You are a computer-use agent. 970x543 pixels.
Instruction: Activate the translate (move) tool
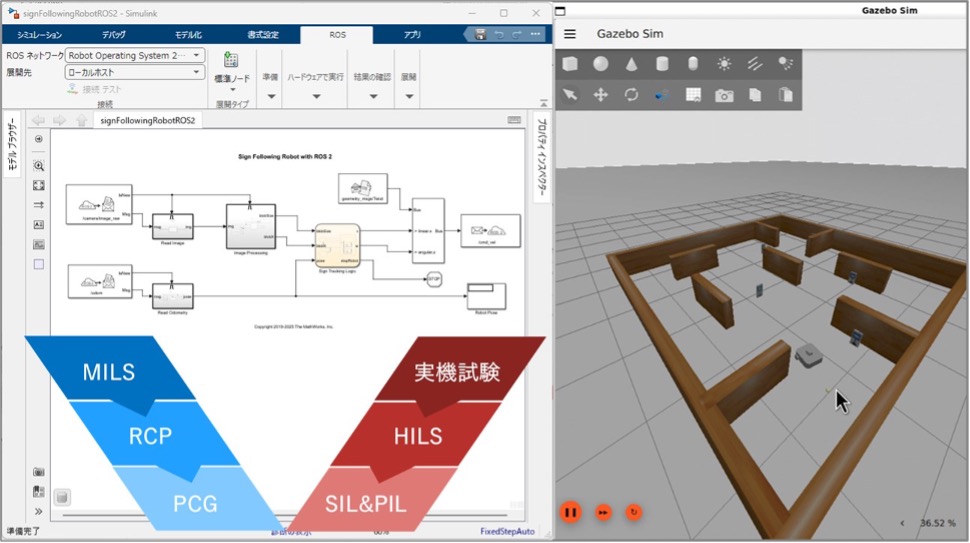(x=601, y=95)
